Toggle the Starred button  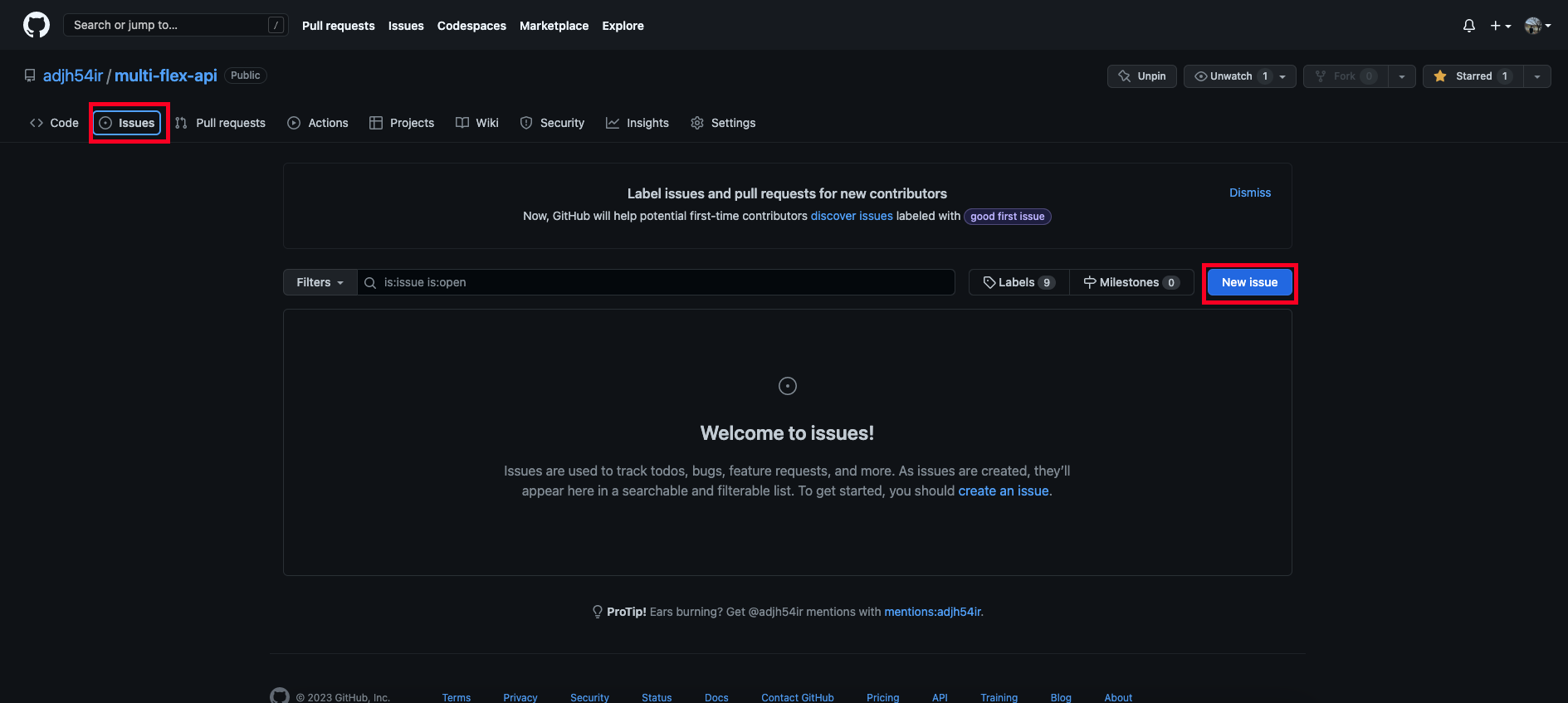click(x=1473, y=76)
